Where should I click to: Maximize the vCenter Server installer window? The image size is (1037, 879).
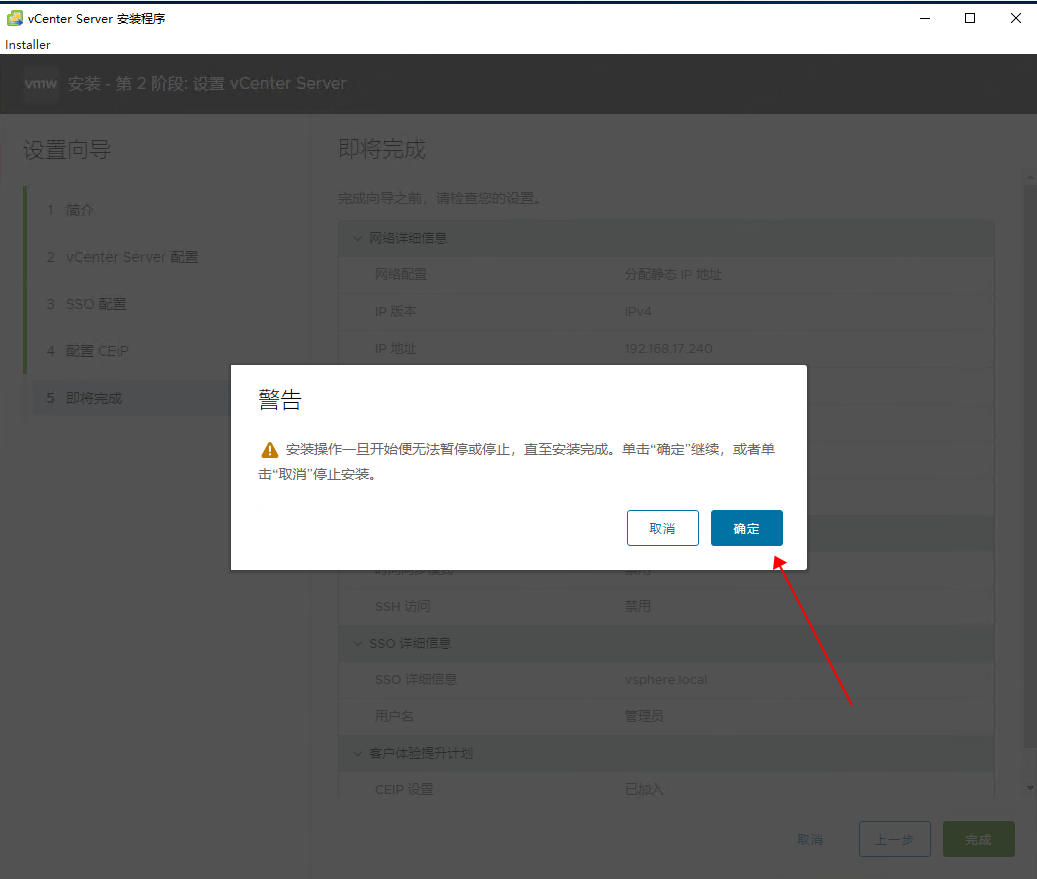tap(970, 19)
